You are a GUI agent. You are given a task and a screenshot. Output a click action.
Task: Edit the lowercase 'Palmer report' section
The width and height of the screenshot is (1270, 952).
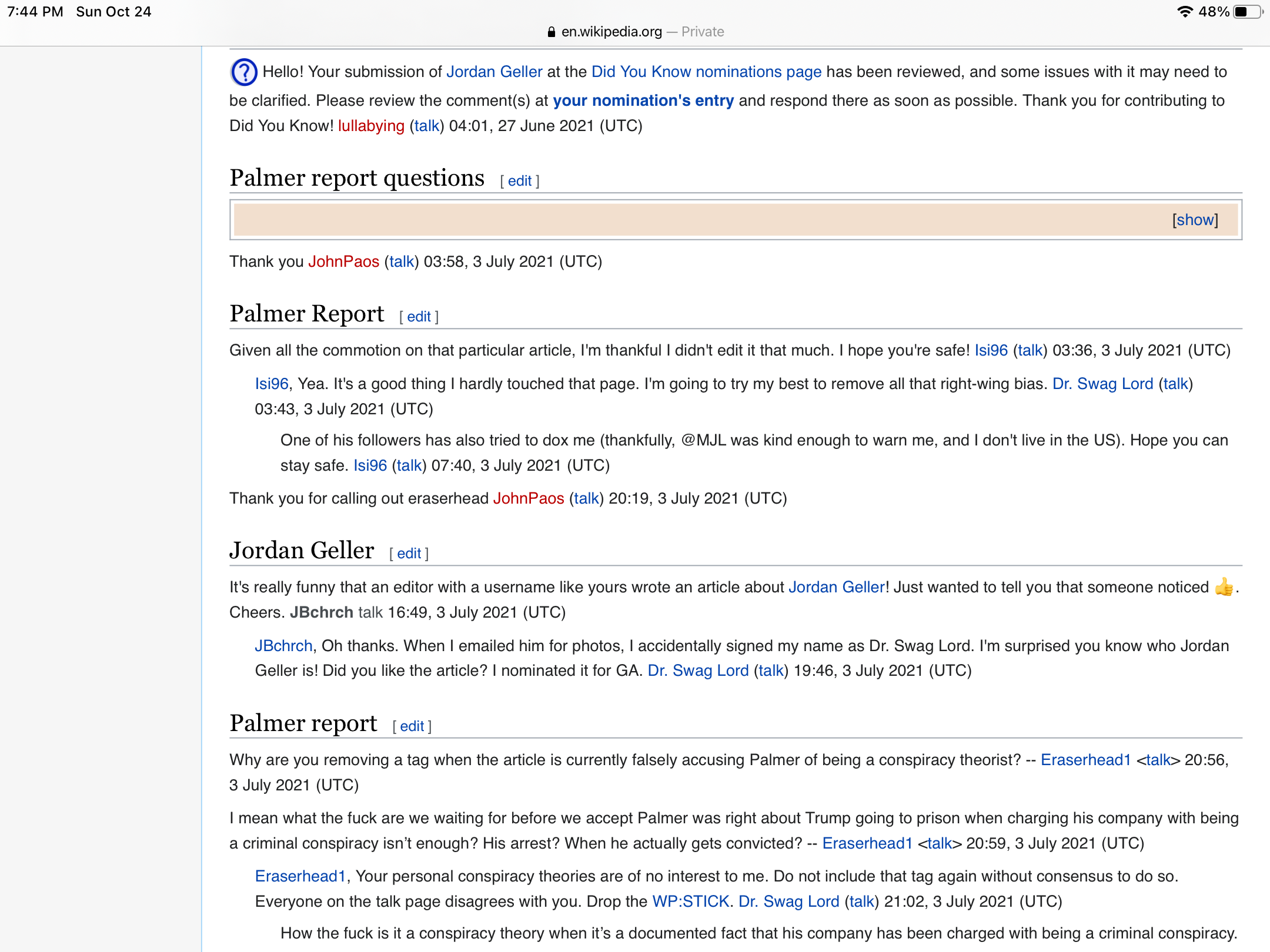pyautogui.click(x=412, y=726)
